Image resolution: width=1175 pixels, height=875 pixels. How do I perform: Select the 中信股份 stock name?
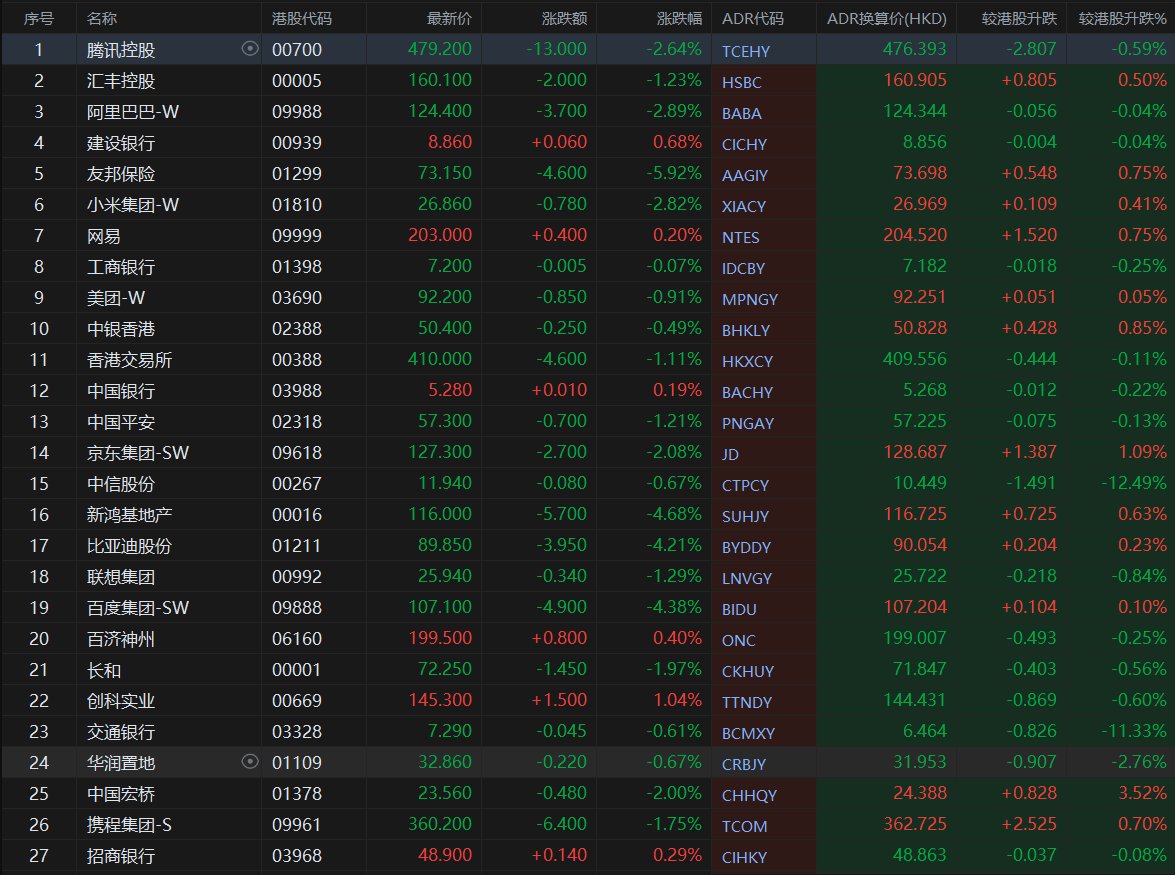pos(121,484)
